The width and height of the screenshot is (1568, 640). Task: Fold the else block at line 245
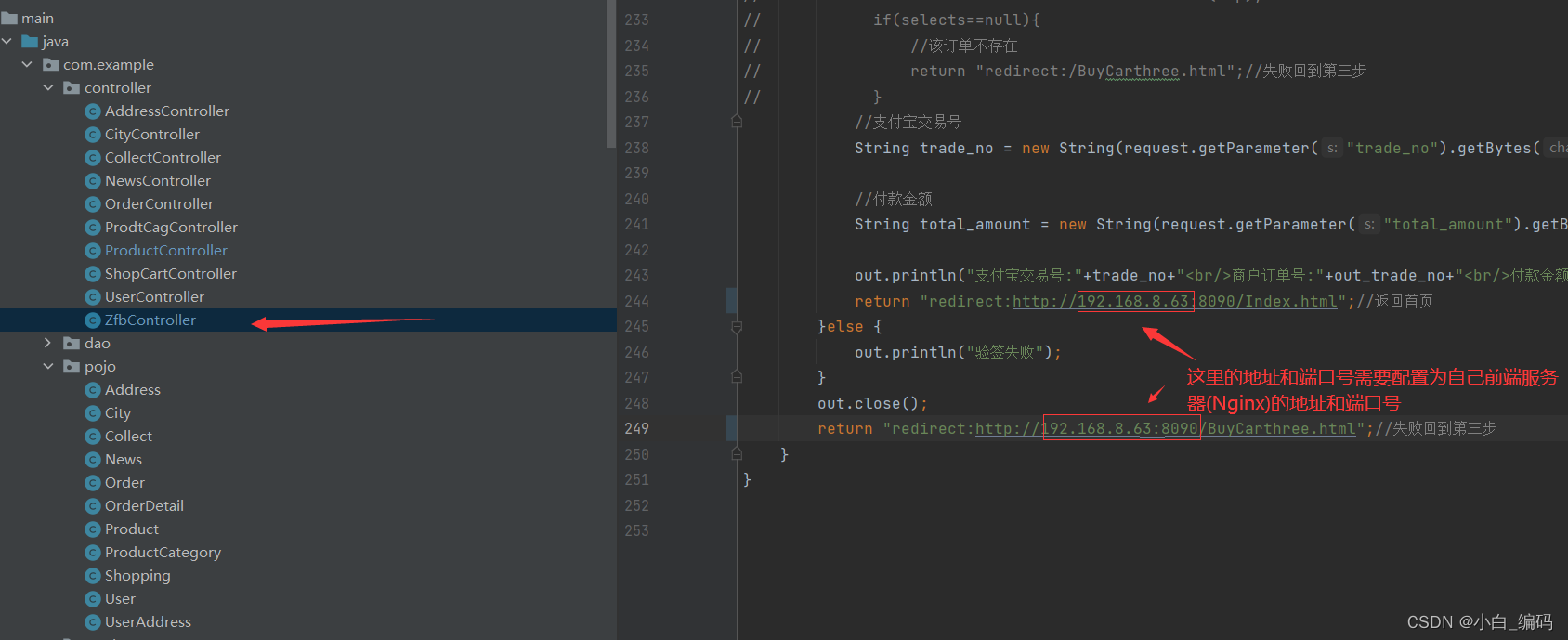point(737,326)
